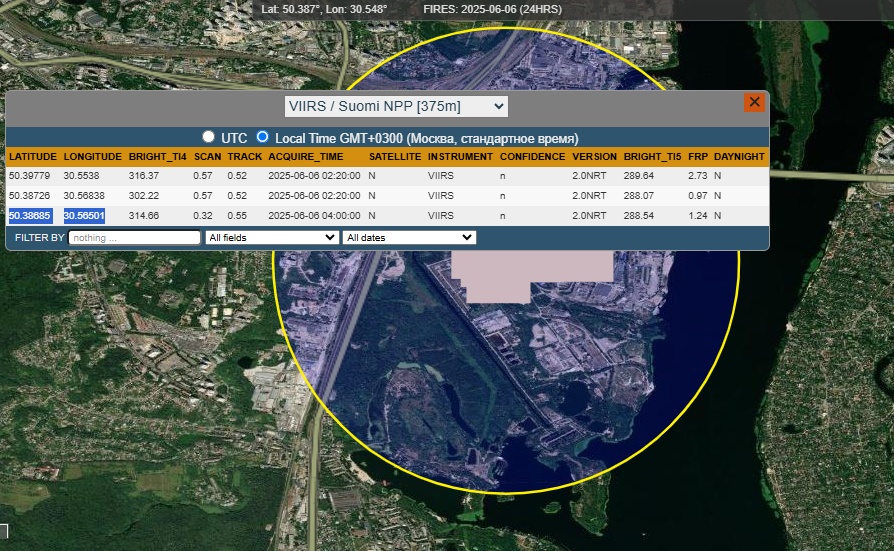Open the All dates filter dropdown
Image resolution: width=894 pixels, height=551 pixels.
[x=409, y=237]
